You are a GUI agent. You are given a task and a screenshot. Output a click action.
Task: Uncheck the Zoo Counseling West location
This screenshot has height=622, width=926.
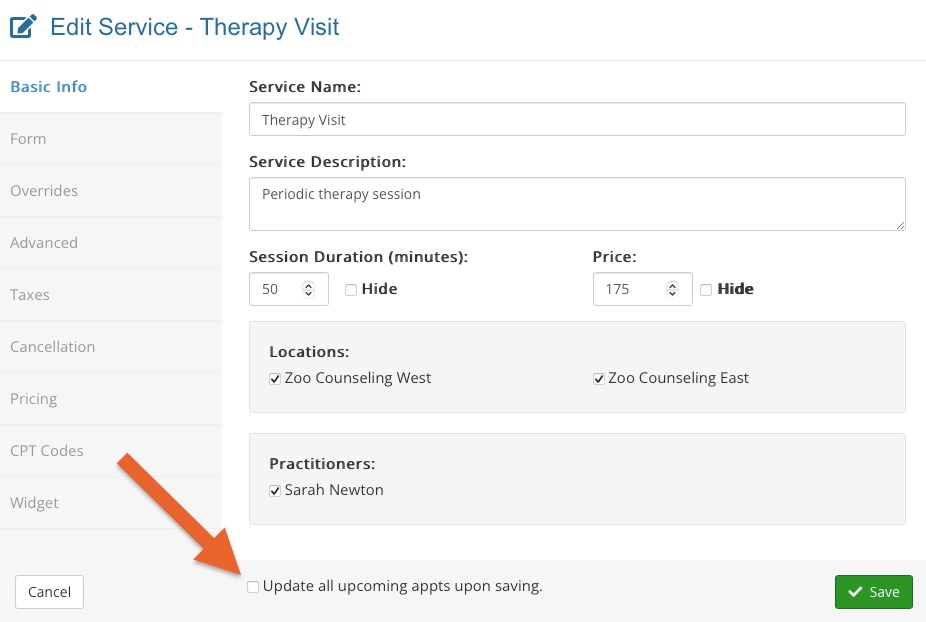tap(275, 379)
